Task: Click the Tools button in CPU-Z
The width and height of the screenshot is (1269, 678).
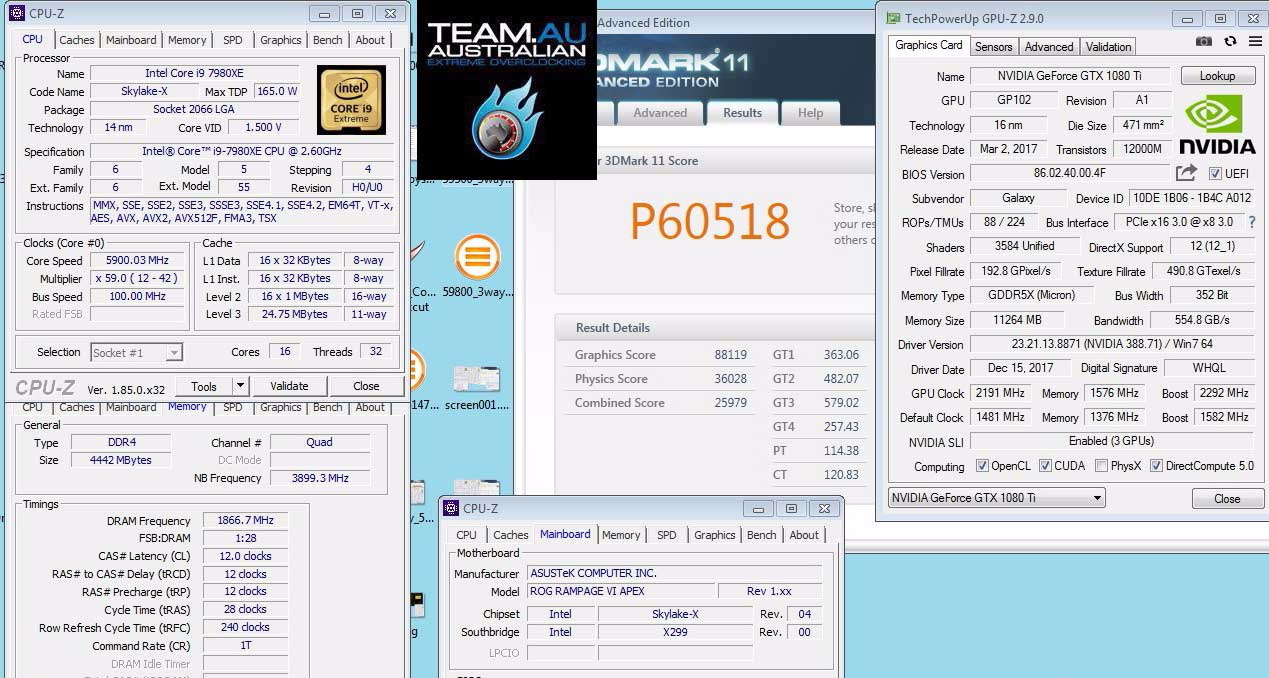Action: click(204, 386)
